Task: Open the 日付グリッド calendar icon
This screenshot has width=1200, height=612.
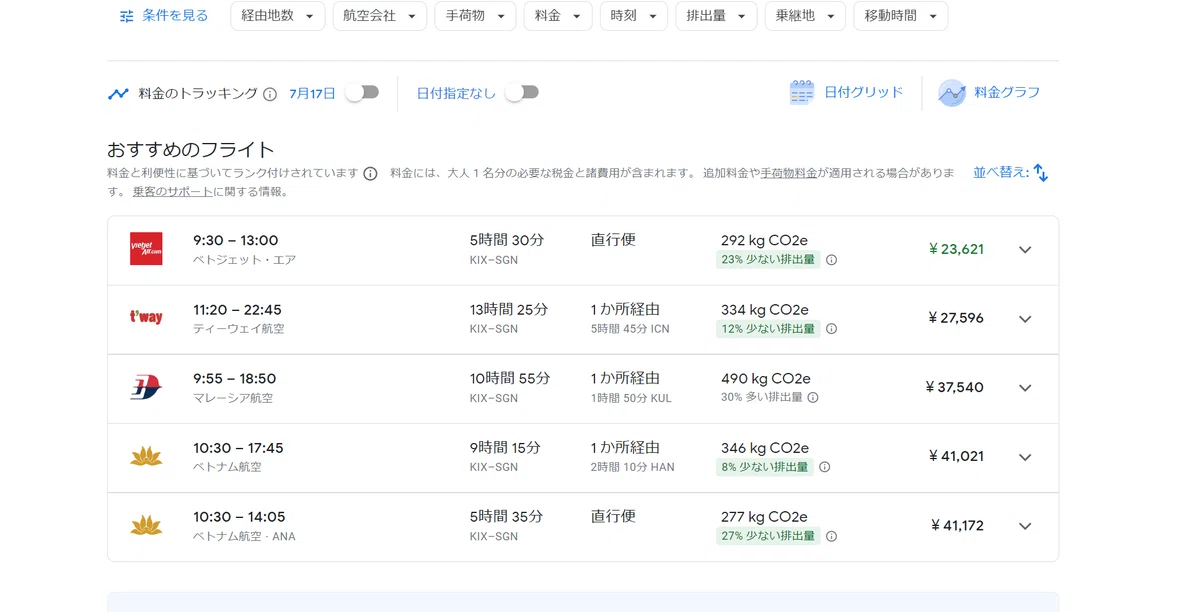Action: point(802,93)
